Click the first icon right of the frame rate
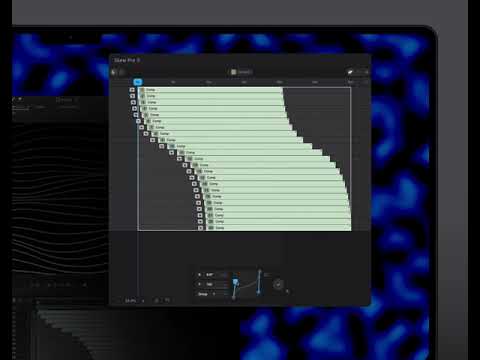This screenshot has width=480, height=360. pyautogui.click(x=157, y=300)
